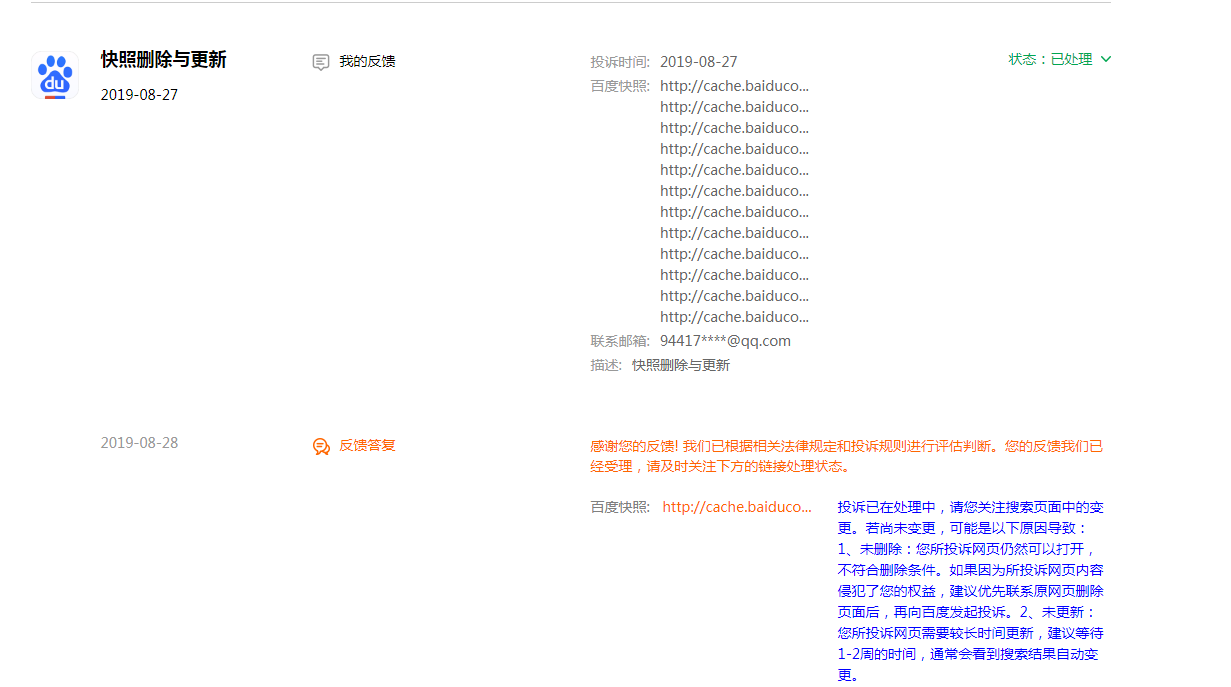Click complaint time value 2019-08-27
This screenshot has height=687, width=1231.
699,62
